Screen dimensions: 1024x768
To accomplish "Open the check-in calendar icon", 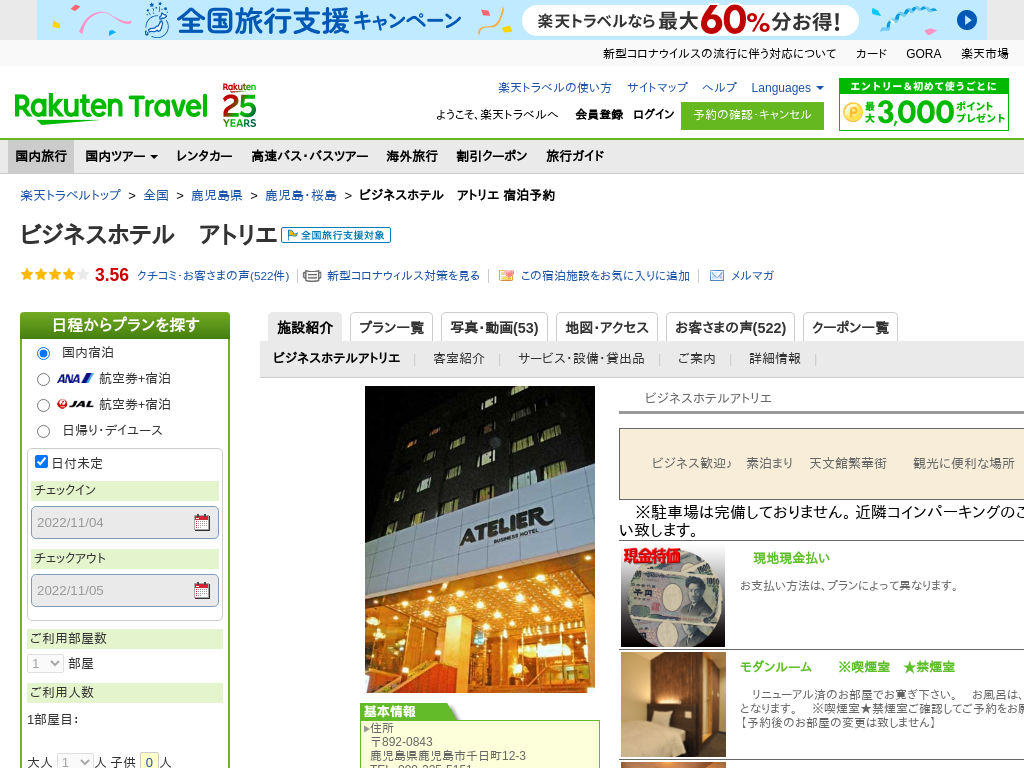I will click(x=202, y=522).
